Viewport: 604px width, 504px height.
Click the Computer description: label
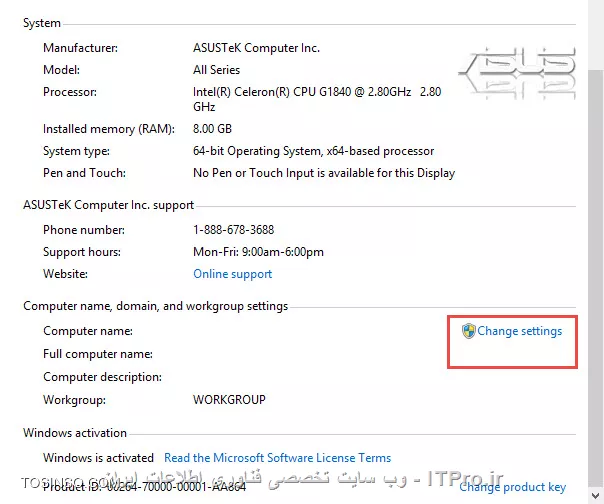102,377
